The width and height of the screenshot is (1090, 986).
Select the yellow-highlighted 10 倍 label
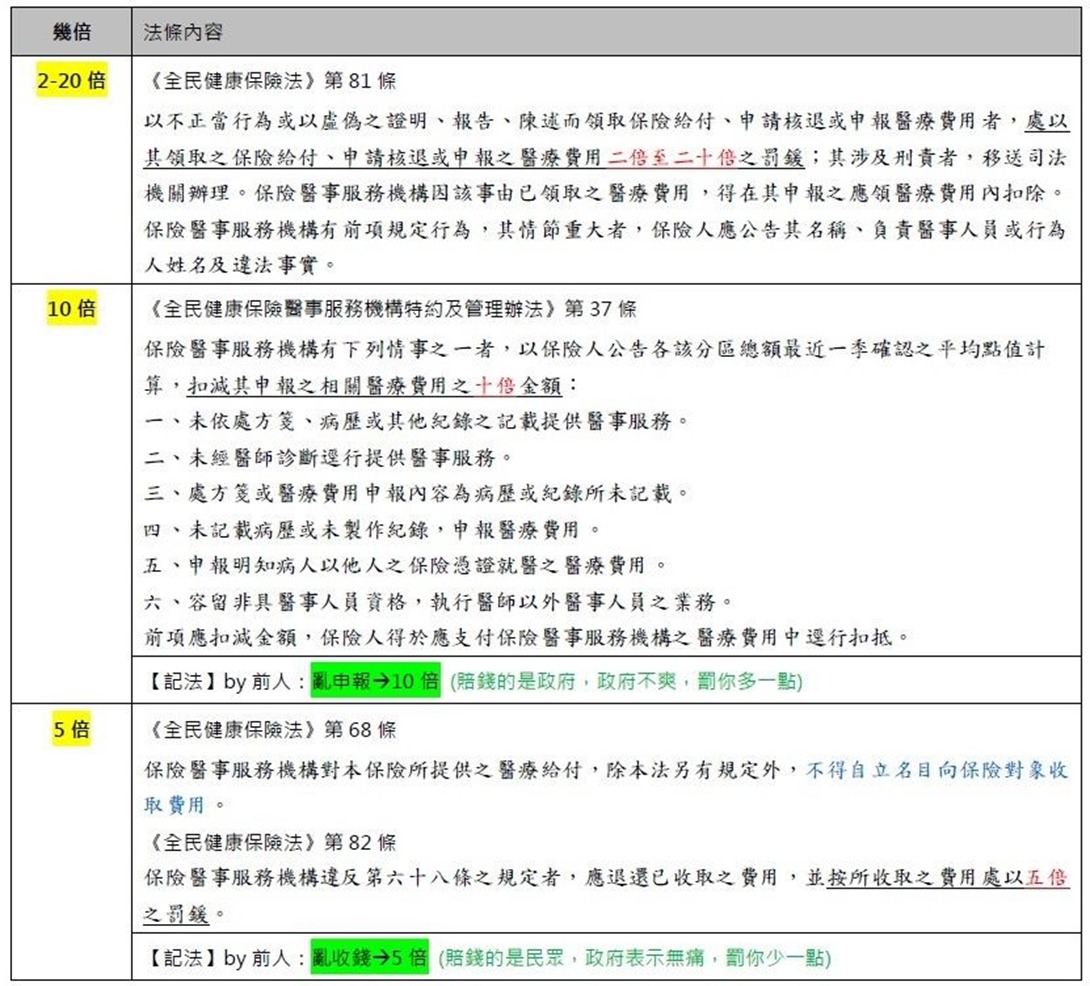tap(71, 309)
